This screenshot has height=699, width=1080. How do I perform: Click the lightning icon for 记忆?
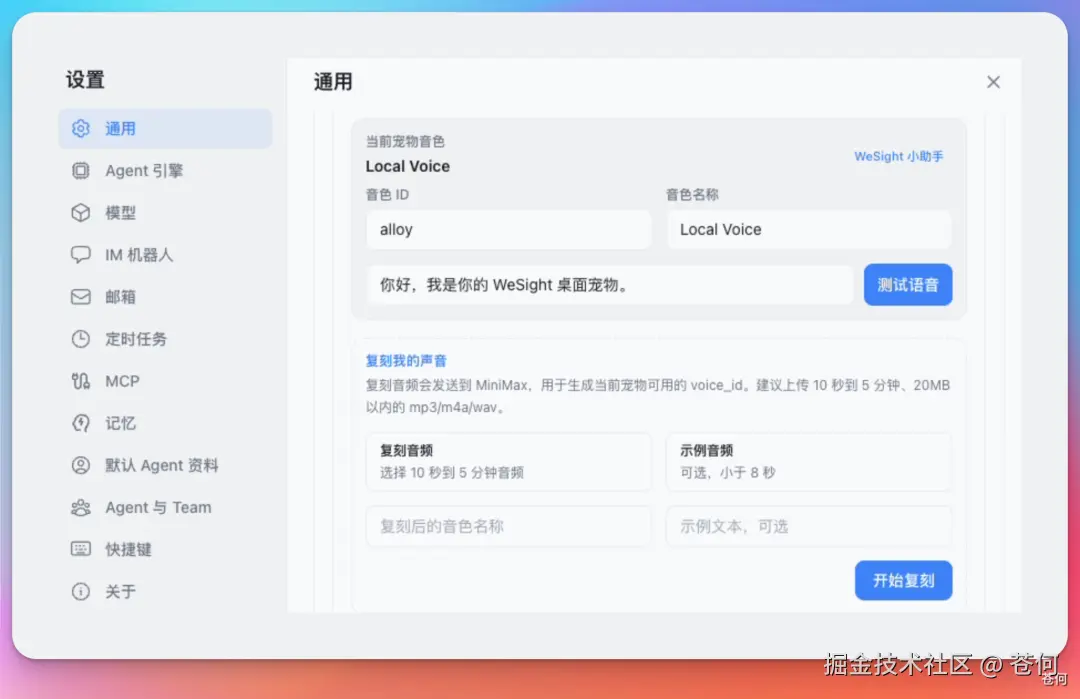pyautogui.click(x=81, y=423)
